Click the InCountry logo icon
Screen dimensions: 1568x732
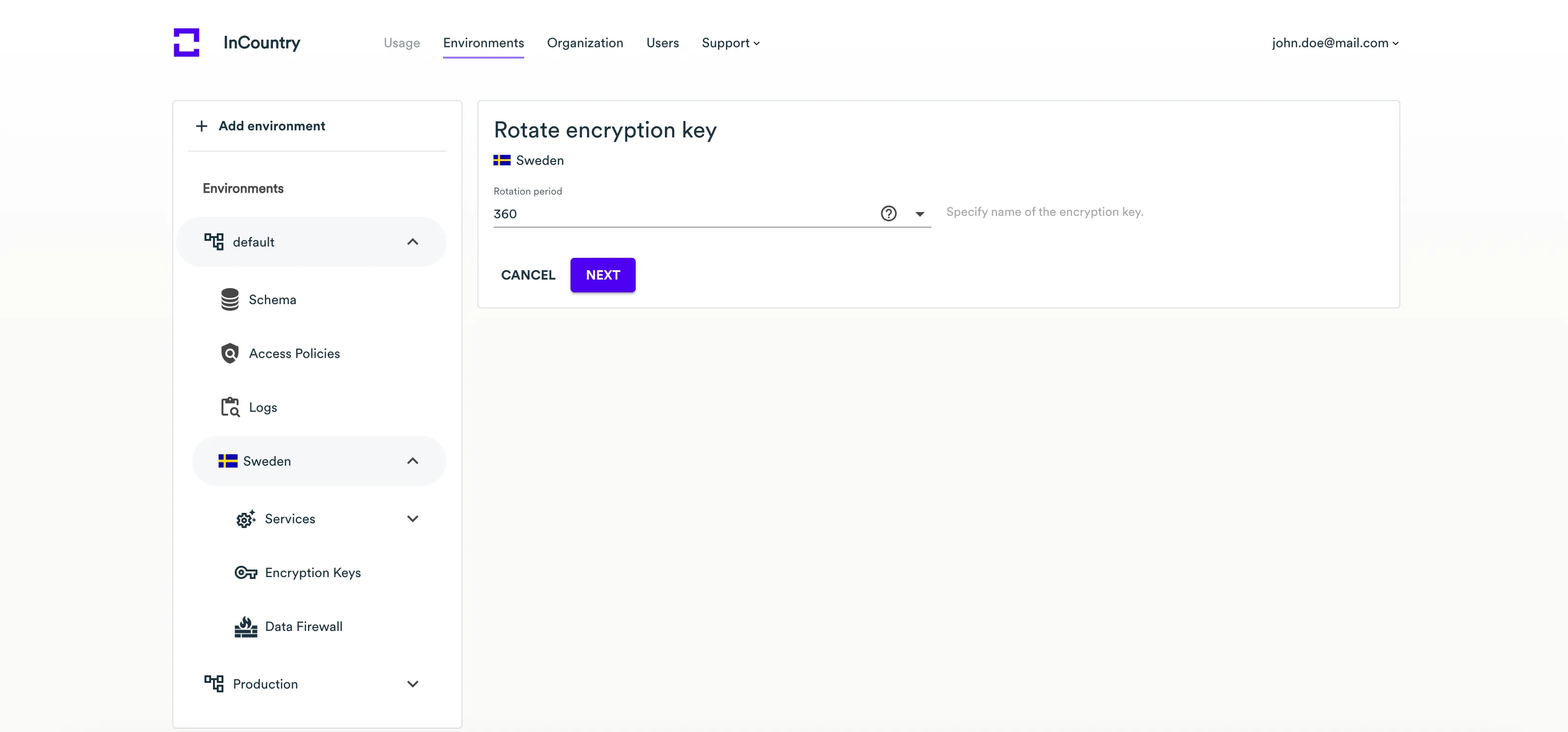click(x=186, y=43)
